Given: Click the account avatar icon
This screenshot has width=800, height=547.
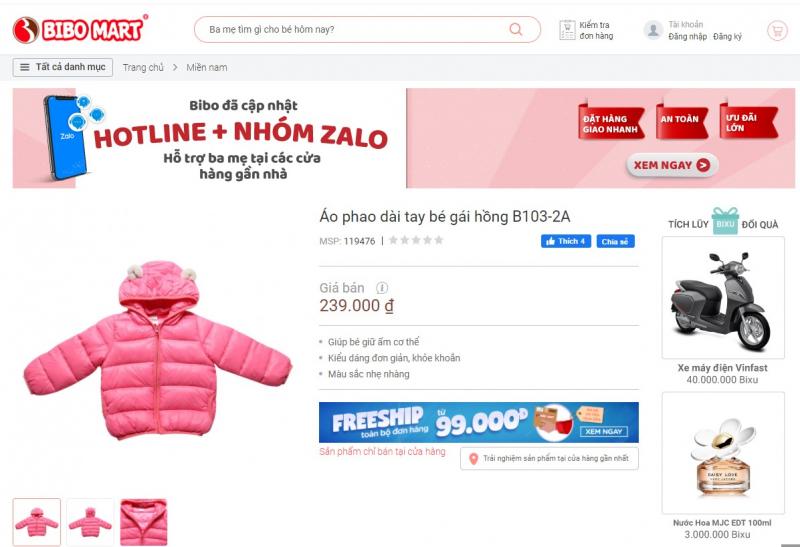Looking at the screenshot, I should tap(653, 30).
